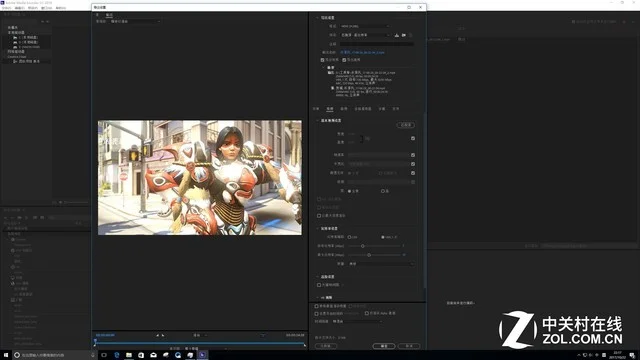
Task: Open the preset dropdown in export settings
Action: point(365,35)
